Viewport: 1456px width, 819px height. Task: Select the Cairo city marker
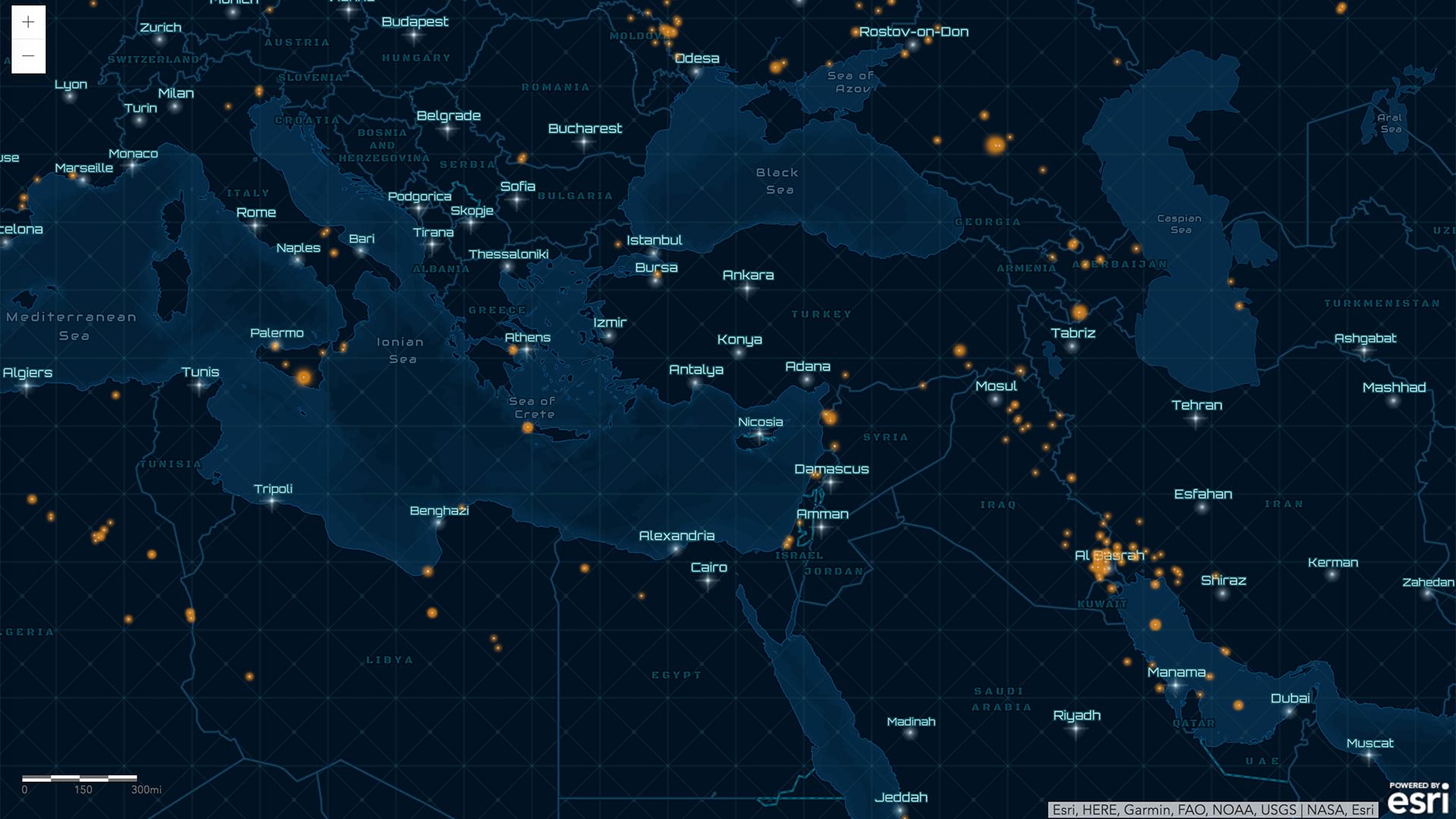(709, 582)
